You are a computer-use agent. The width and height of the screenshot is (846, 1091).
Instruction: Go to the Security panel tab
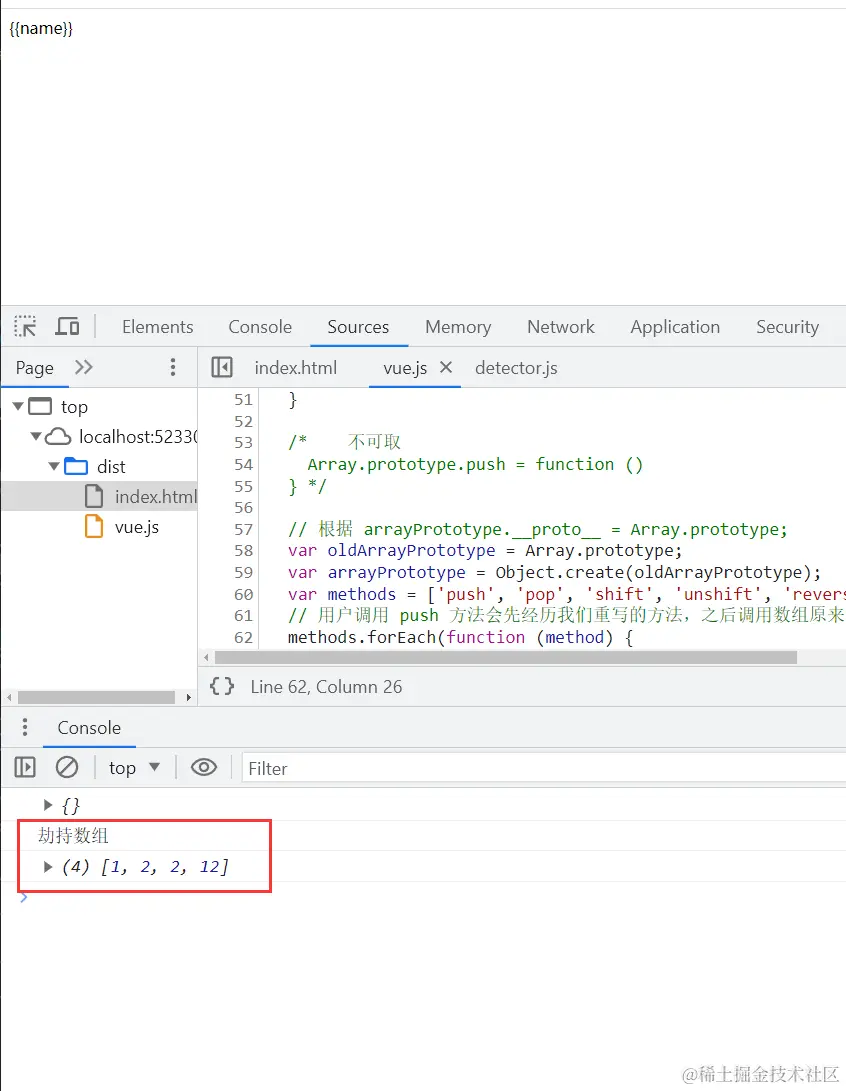point(788,326)
